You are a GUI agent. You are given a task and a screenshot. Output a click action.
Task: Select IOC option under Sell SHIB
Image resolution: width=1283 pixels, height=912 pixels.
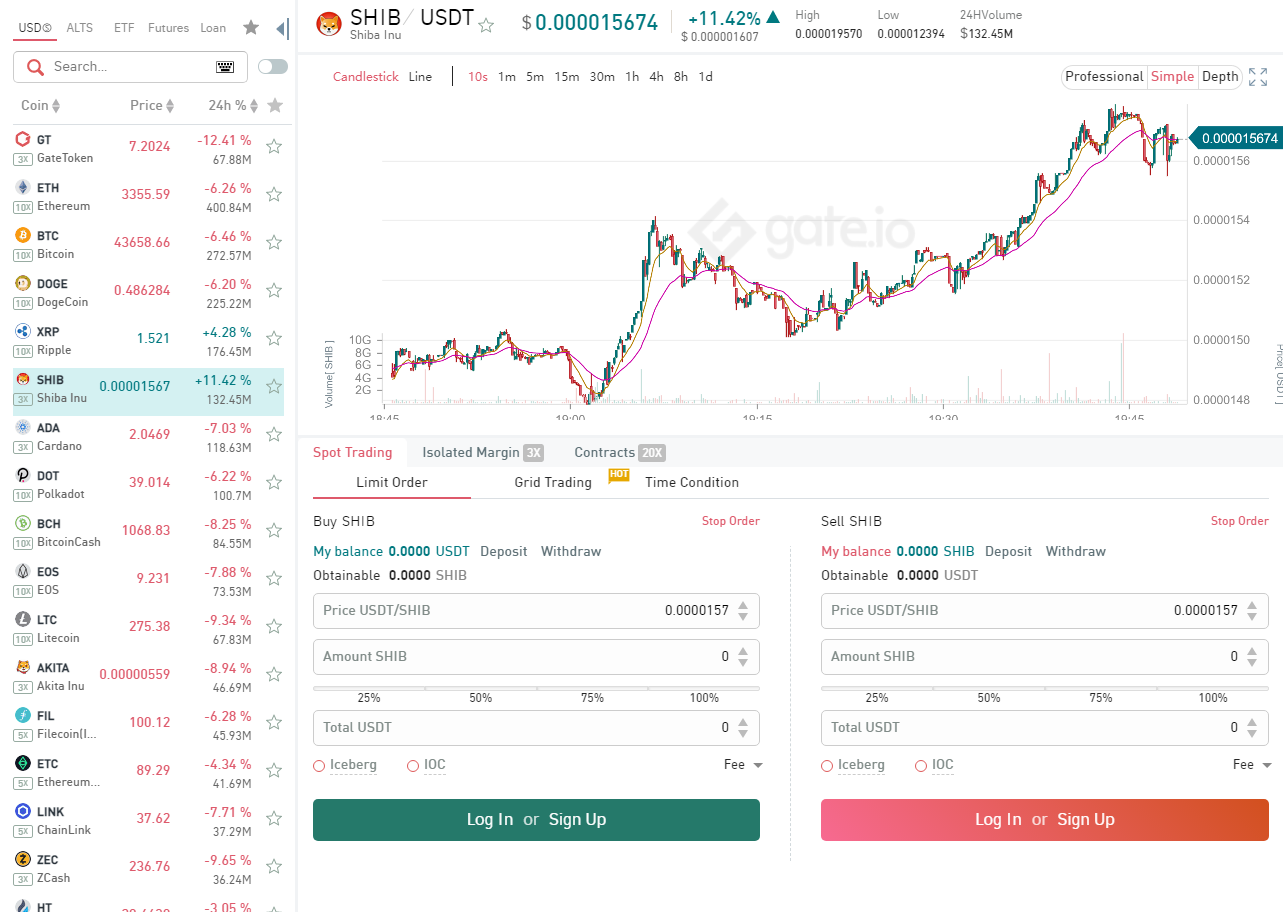pyautogui.click(x=921, y=766)
